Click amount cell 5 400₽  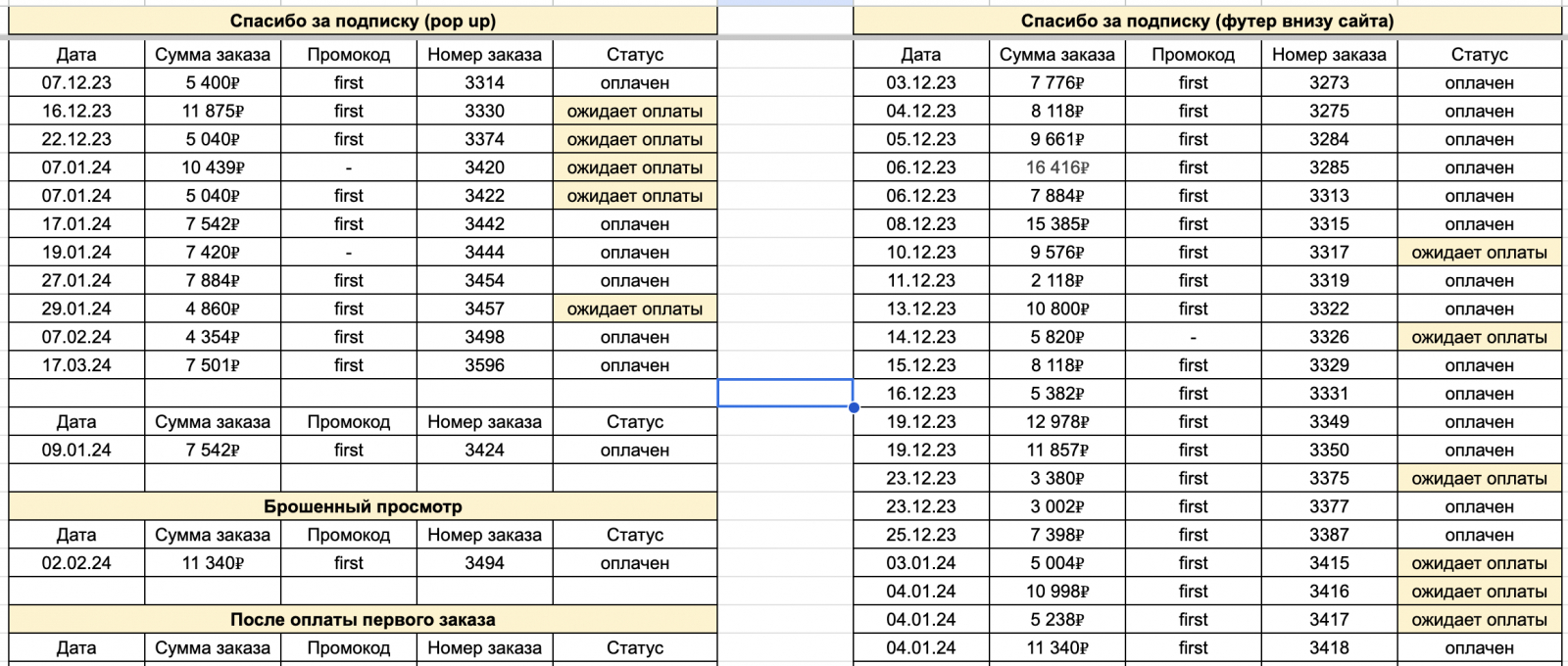tap(213, 83)
